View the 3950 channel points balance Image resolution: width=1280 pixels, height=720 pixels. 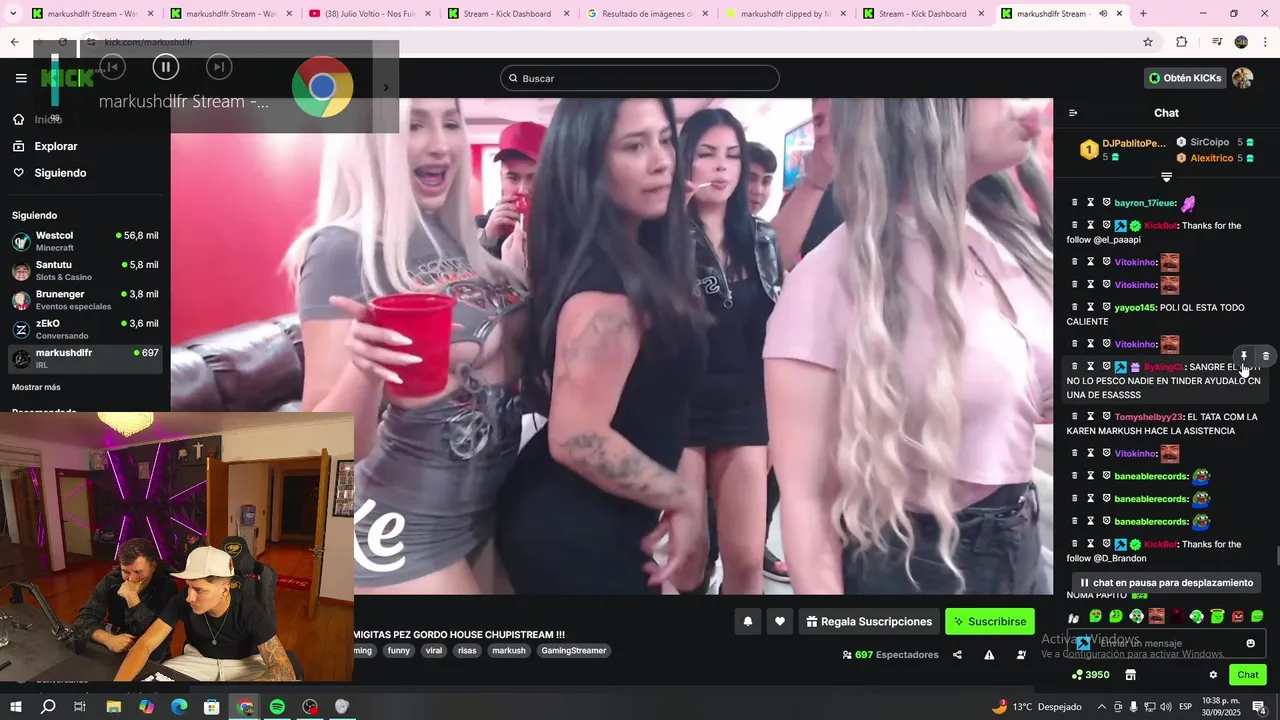(1090, 675)
